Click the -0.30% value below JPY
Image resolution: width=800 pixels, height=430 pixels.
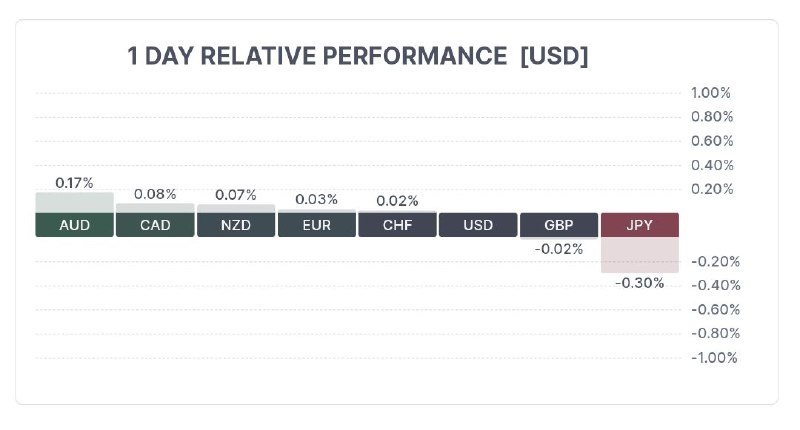point(640,283)
